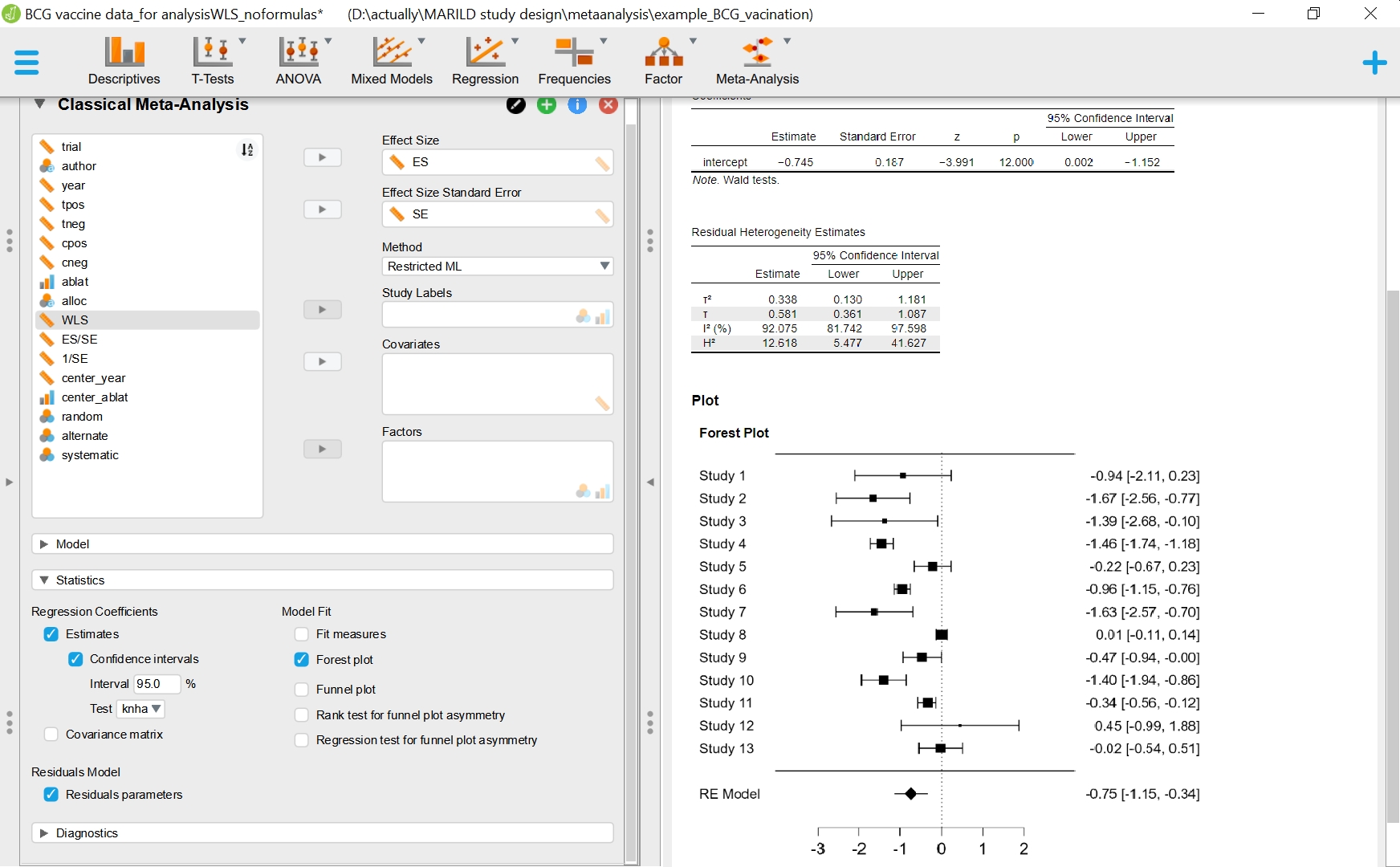Enable the Funnel plot checkbox

pyautogui.click(x=302, y=689)
